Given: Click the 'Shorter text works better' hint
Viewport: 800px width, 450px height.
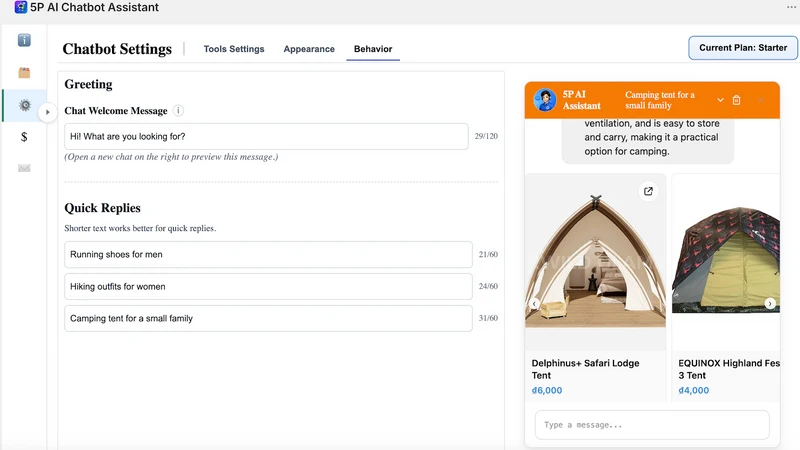Looking at the screenshot, I should (140, 228).
